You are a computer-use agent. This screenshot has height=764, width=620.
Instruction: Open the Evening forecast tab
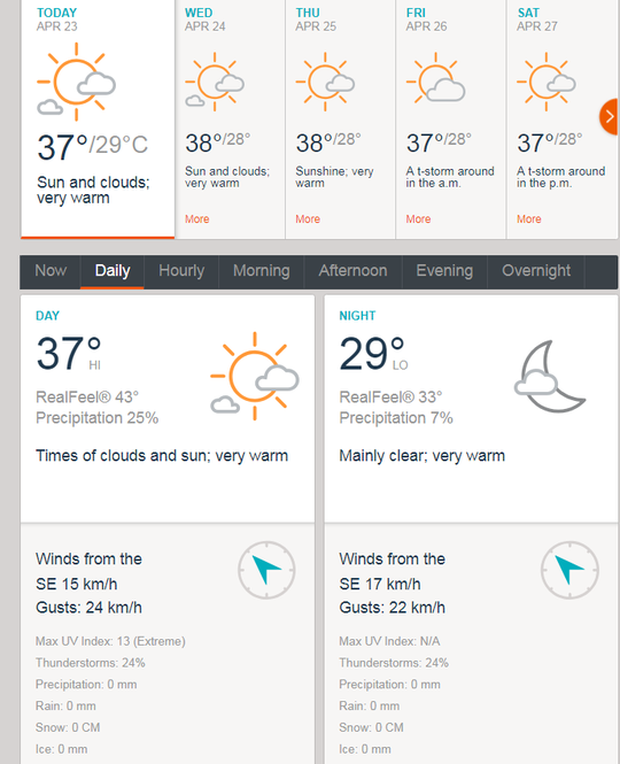[445, 271]
